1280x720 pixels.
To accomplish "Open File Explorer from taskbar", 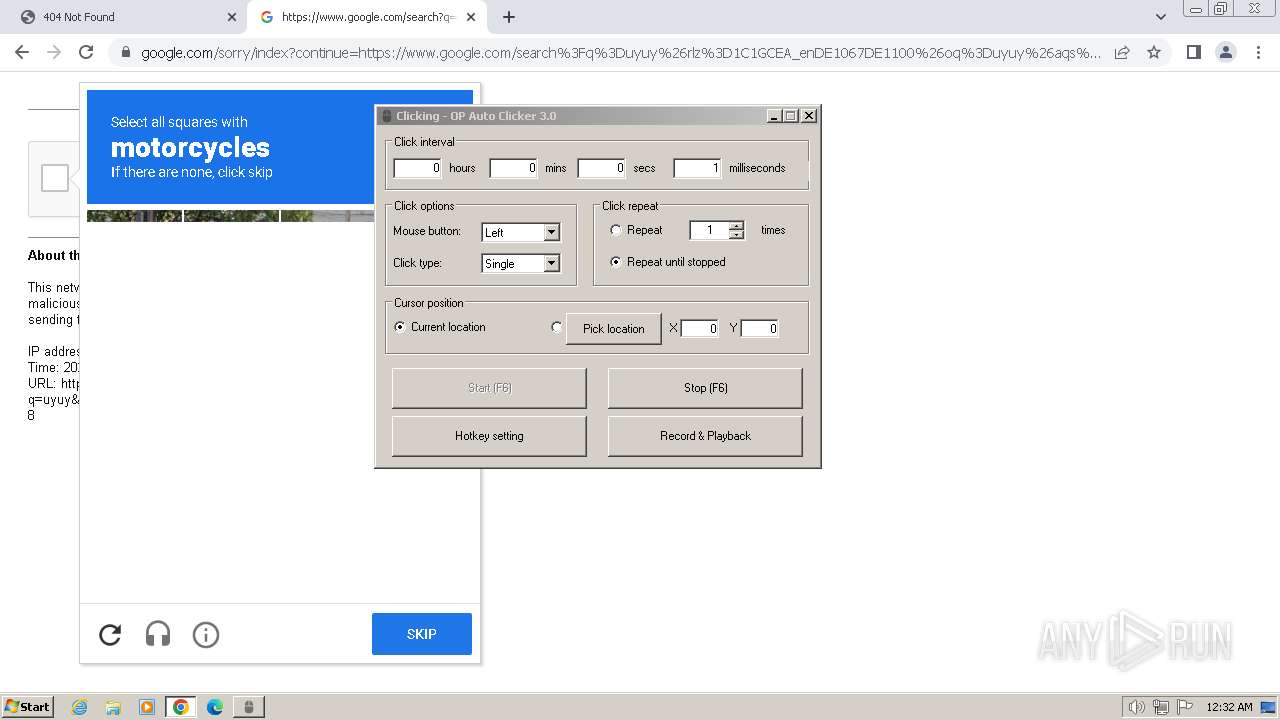I will [x=113, y=707].
